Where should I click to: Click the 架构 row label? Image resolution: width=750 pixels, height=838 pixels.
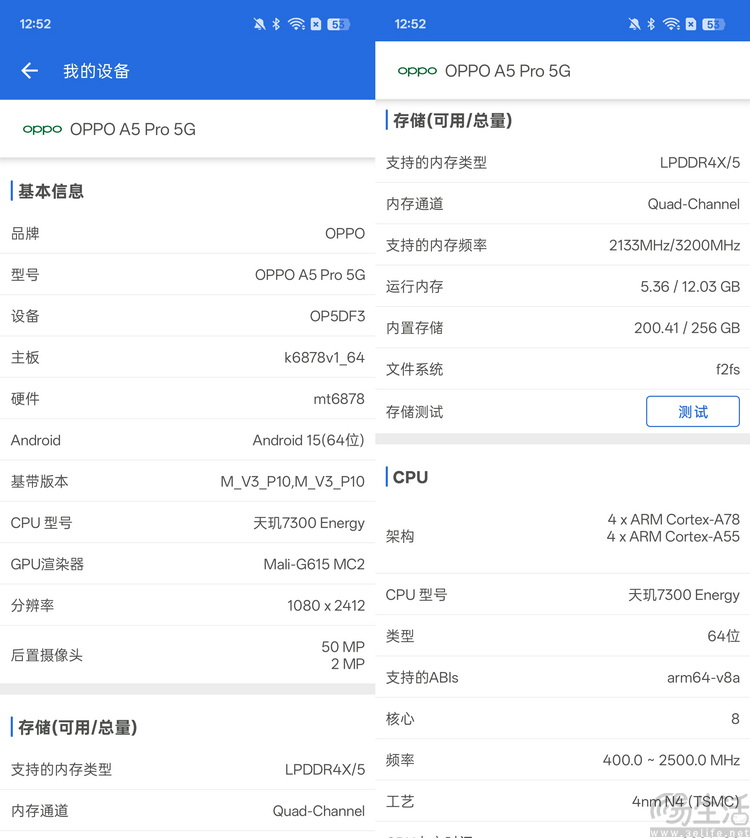click(400, 536)
